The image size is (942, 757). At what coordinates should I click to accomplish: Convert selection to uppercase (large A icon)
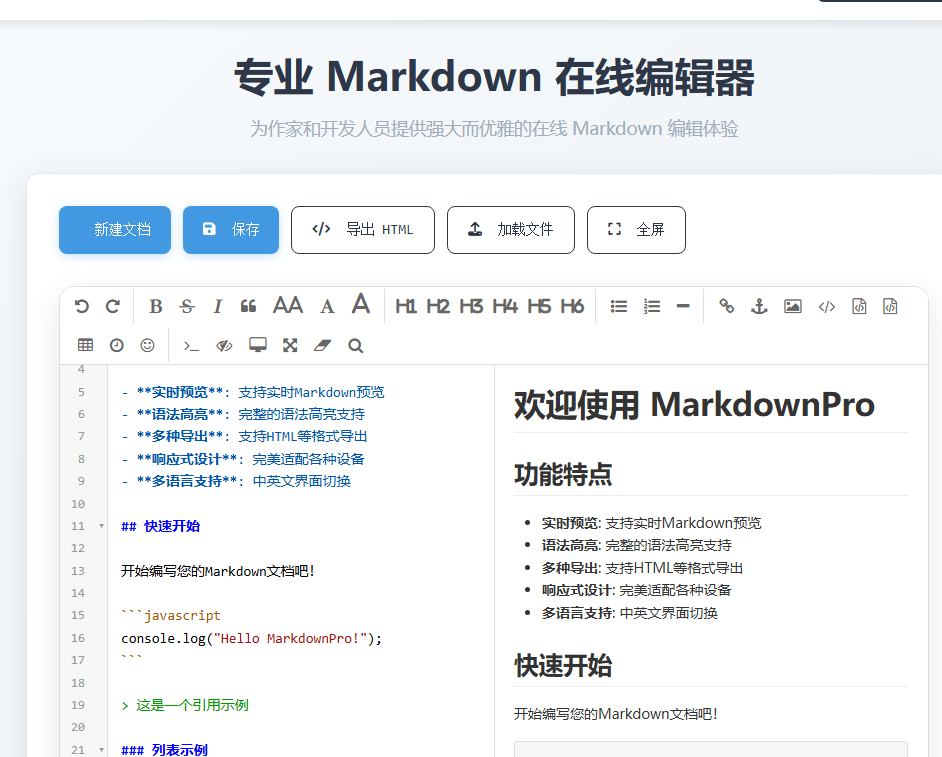click(360, 304)
